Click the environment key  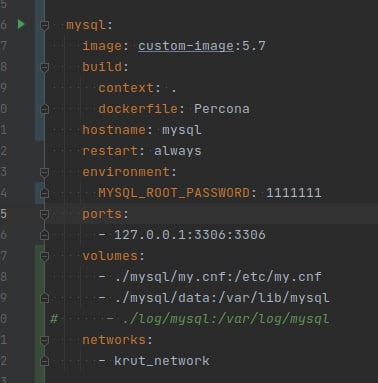click(126, 172)
